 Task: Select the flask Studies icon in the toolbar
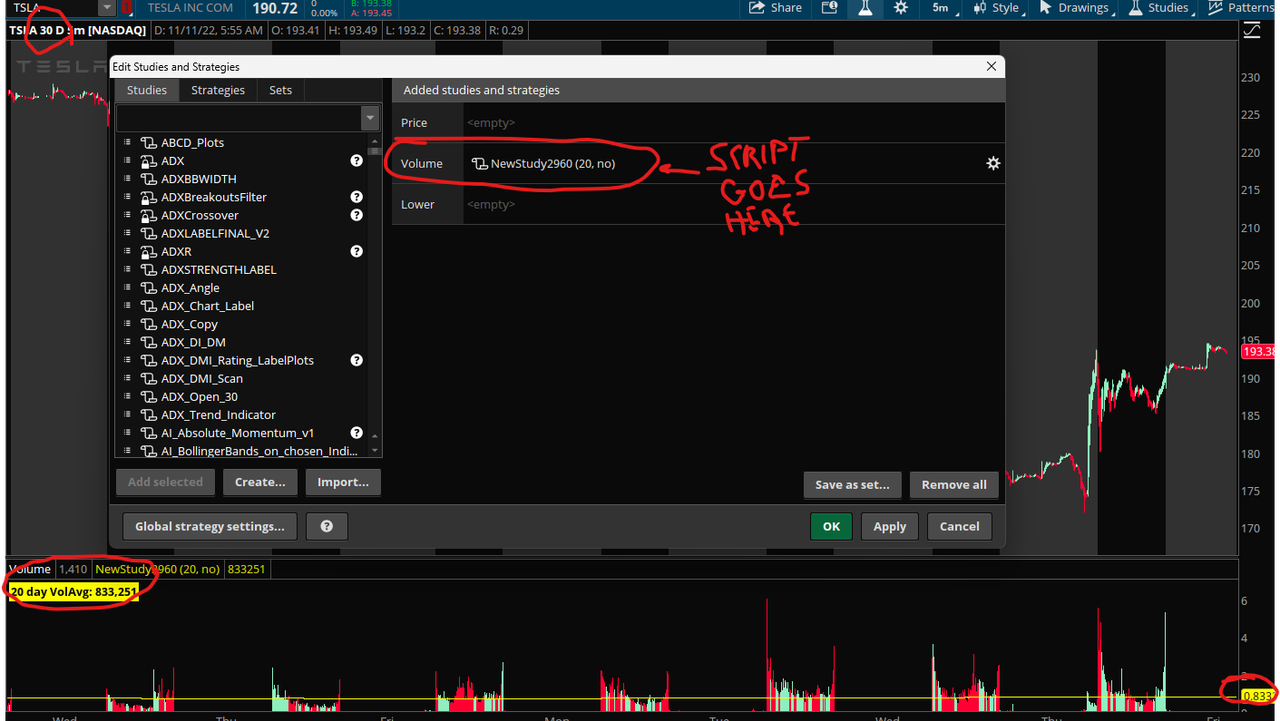[x=866, y=8]
